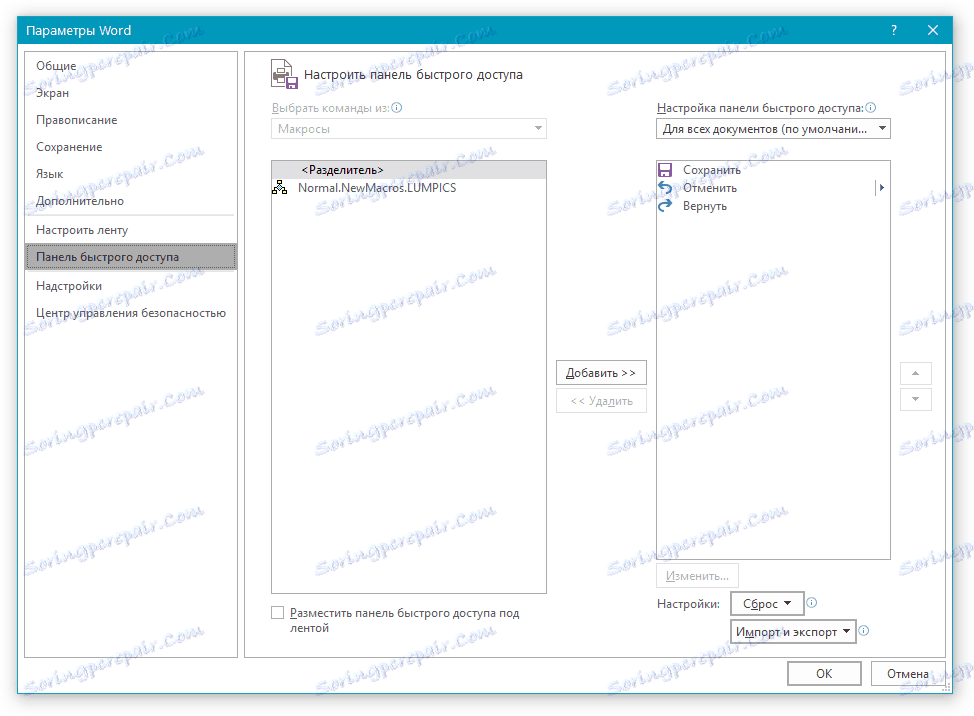
Task: Click info icon beside Импорт и экспорт
Action: (x=864, y=631)
